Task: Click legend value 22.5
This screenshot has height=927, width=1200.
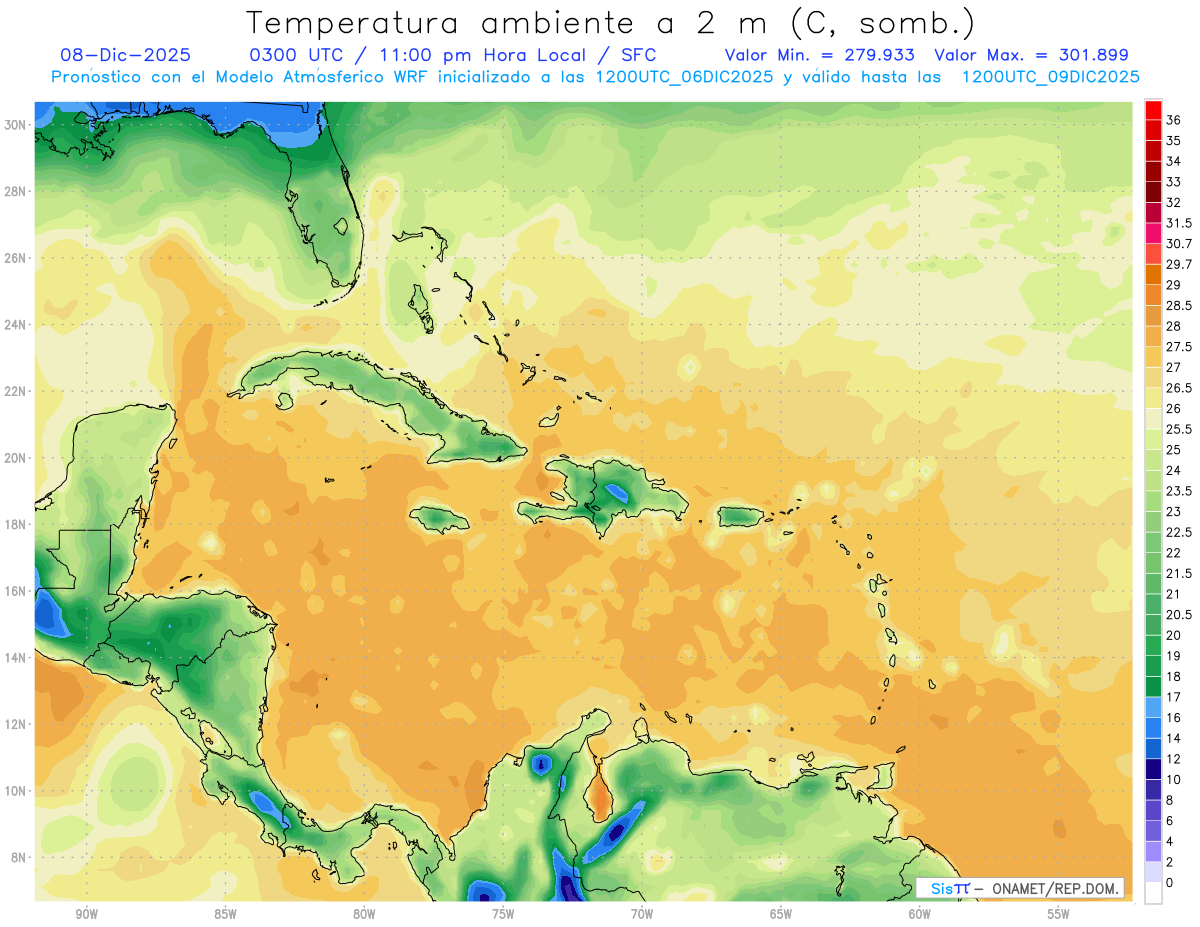Action: pyautogui.click(x=1179, y=532)
